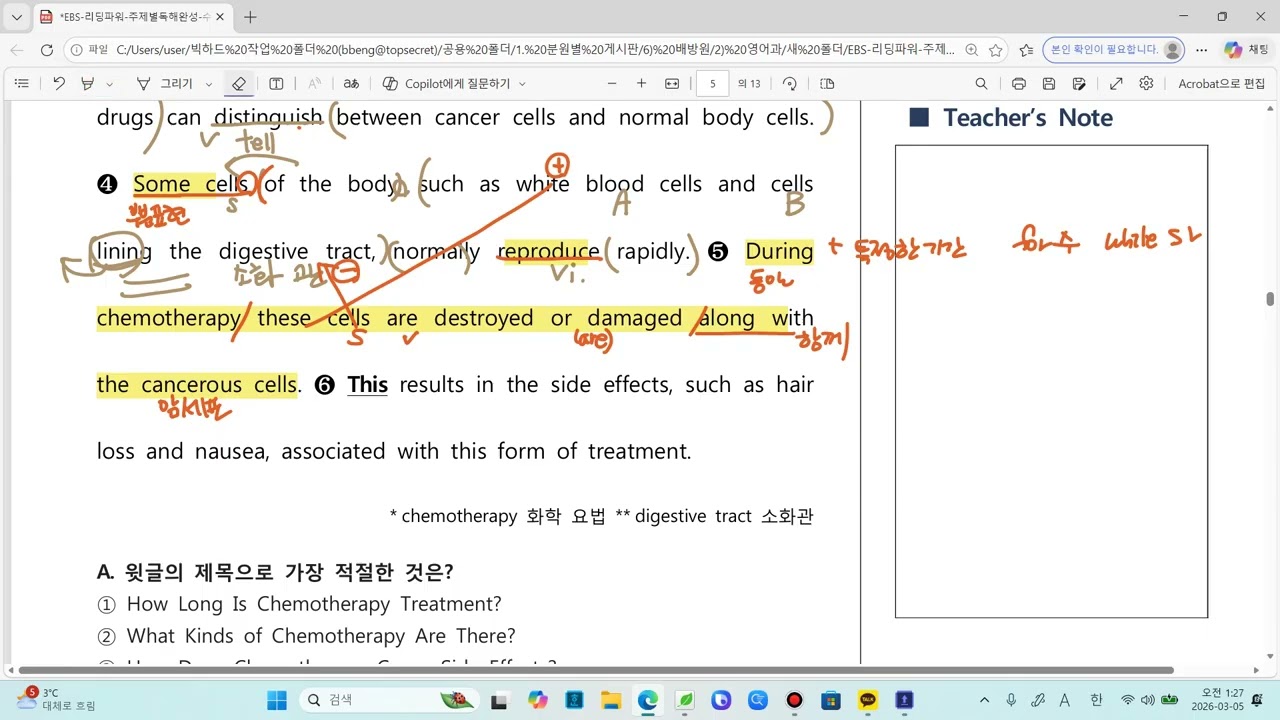Add this page to favorites star
This screenshot has height=720, width=1280.
996,50
